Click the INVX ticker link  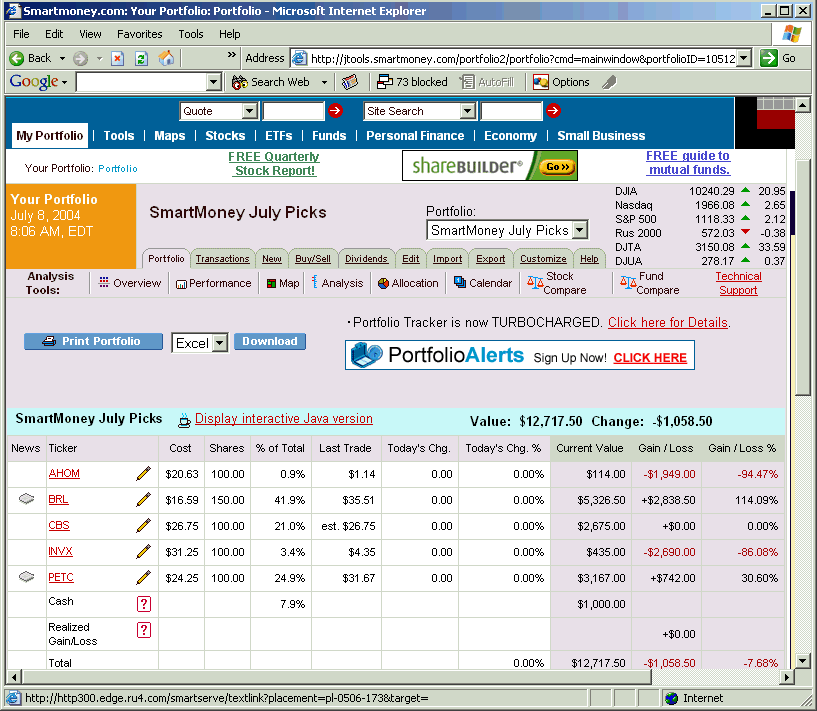point(60,551)
